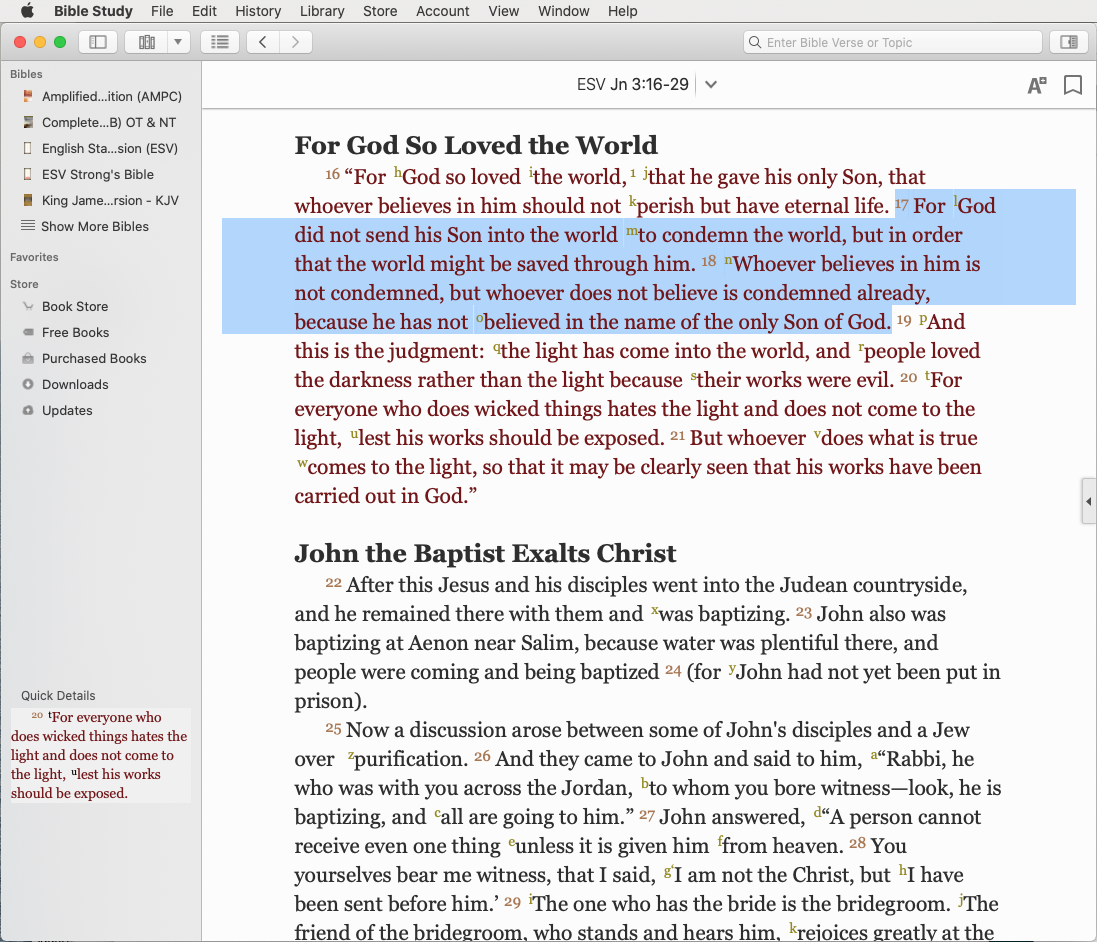Open the Library menu
Viewport: 1097px width, 942px height.
pyautogui.click(x=322, y=11)
